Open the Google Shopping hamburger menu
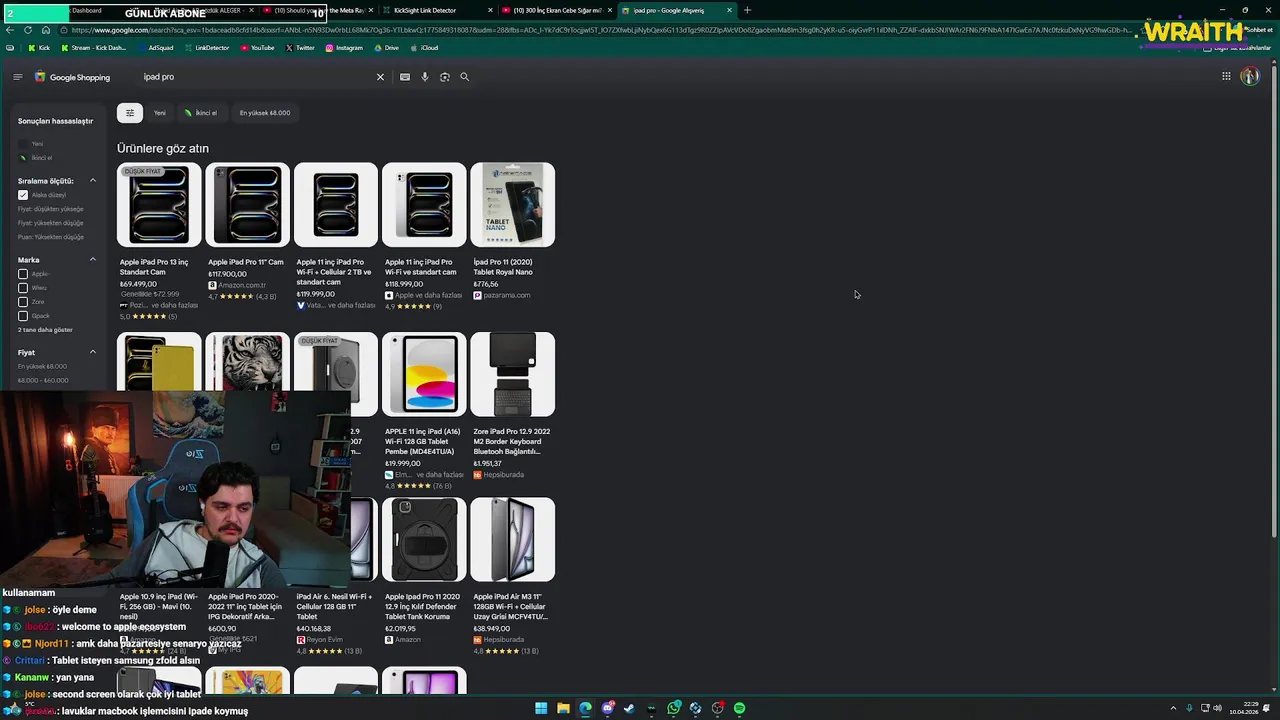 (x=17, y=77)
